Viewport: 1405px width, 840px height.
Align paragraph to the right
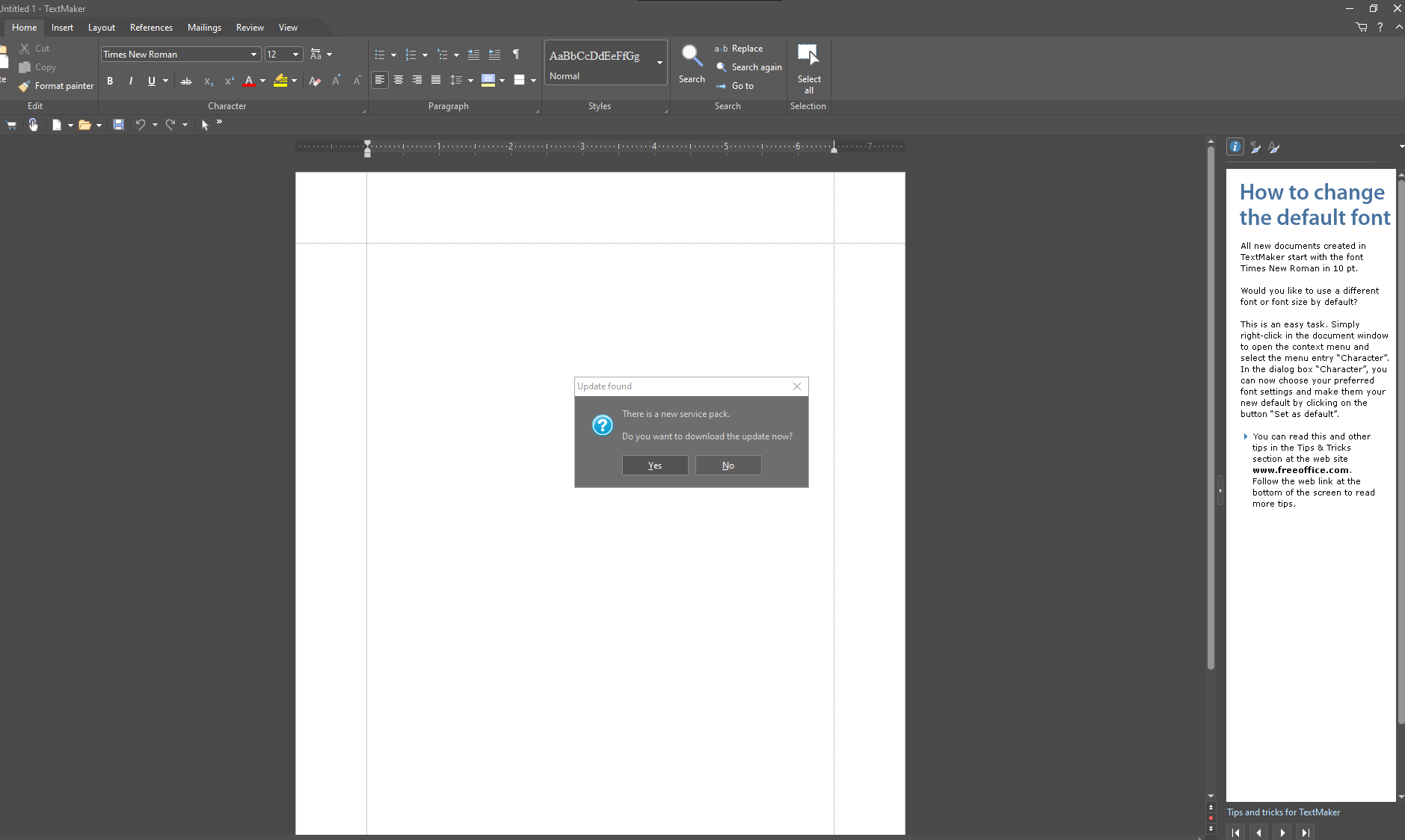[417, 80]
